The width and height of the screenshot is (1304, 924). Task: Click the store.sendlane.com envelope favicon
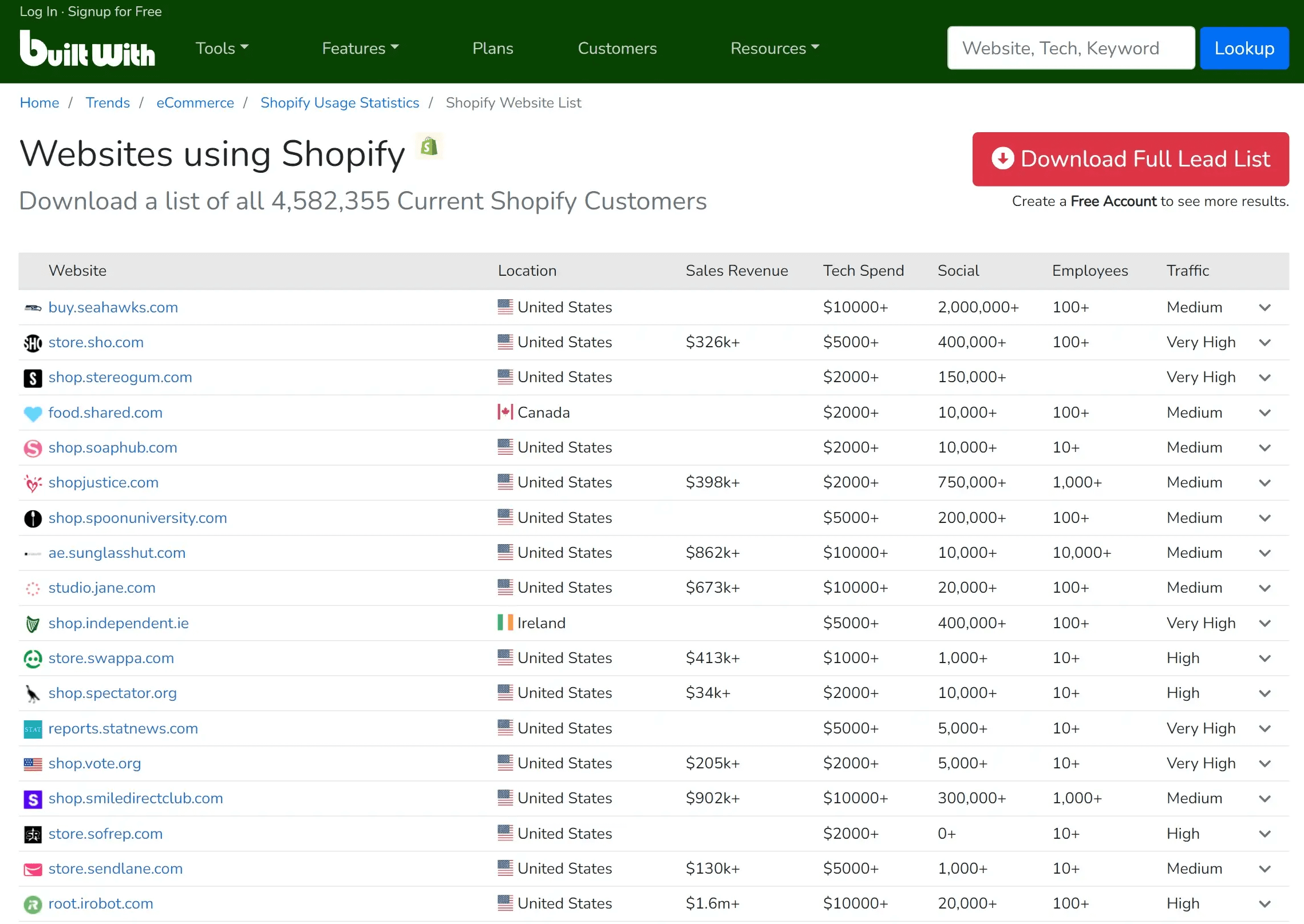pyautogui.click(x=33, y=869)
